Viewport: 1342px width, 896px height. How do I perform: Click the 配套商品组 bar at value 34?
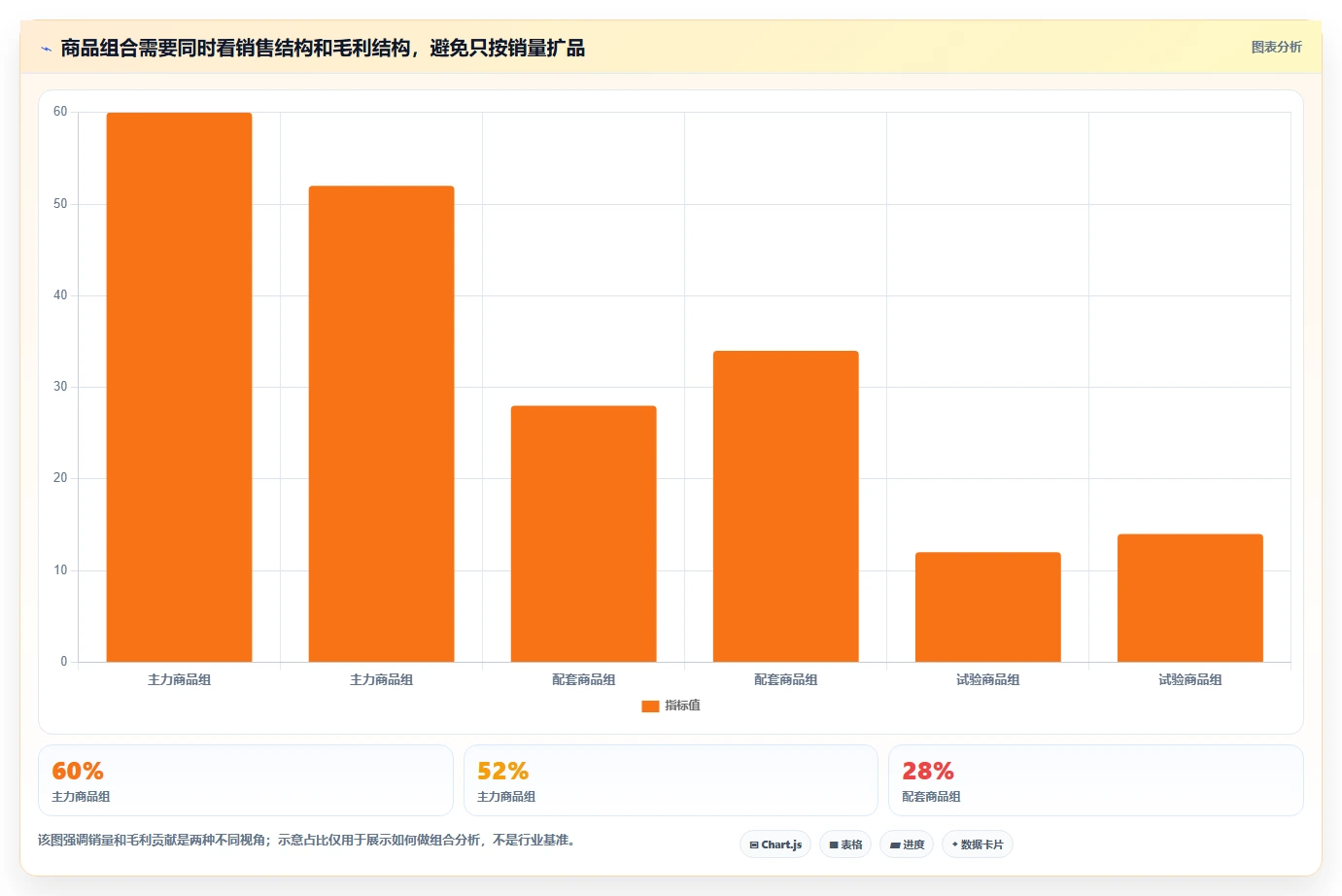pyautogui.click(x=785, y=506)
